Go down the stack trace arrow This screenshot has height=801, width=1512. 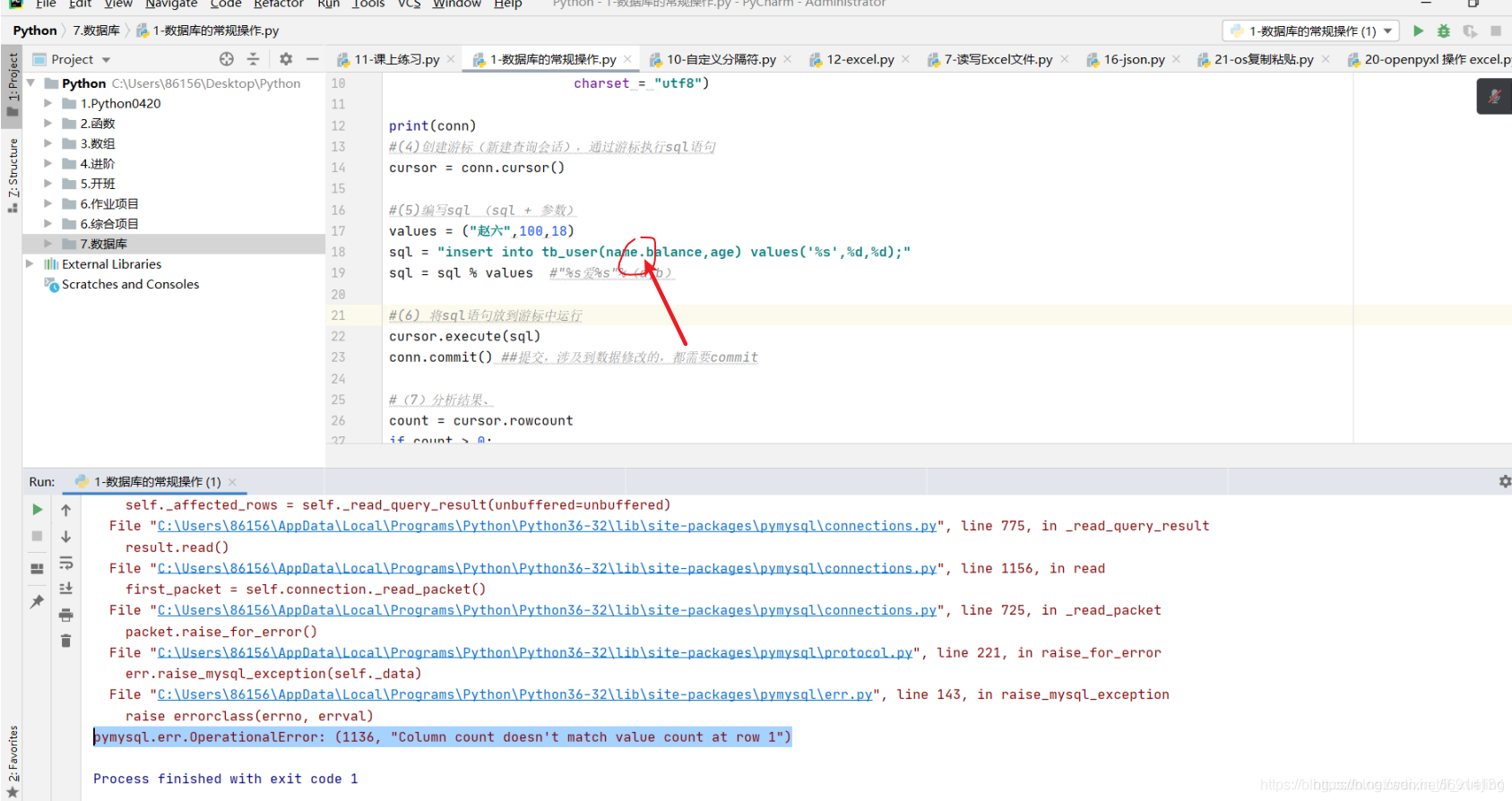pos(65,536)
